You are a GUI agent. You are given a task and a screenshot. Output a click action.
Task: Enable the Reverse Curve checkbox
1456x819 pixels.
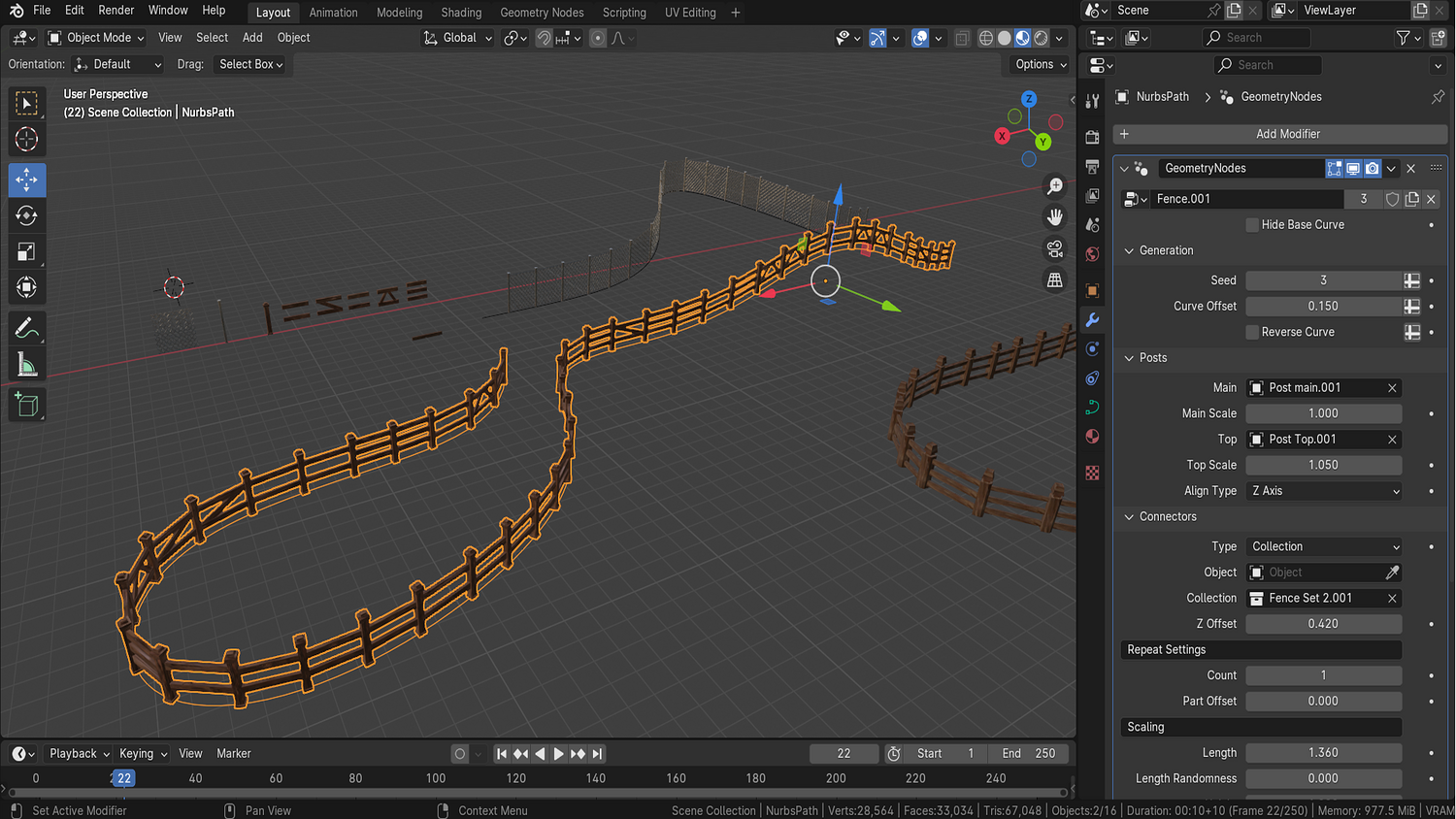1252,332
